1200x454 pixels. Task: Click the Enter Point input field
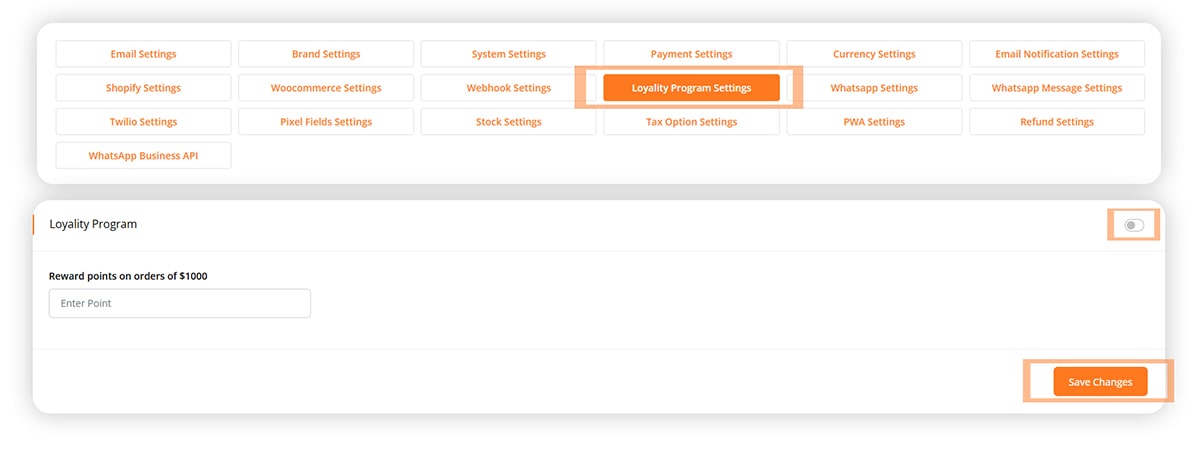point(180,303)
